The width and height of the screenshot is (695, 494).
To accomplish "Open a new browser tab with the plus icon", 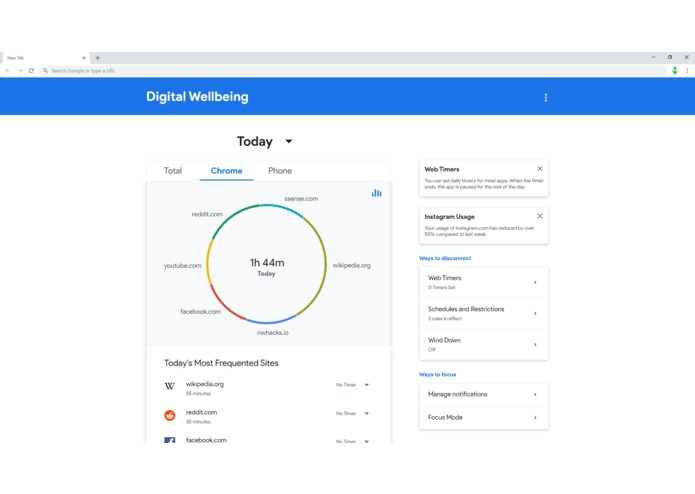I will coord(98,58).
